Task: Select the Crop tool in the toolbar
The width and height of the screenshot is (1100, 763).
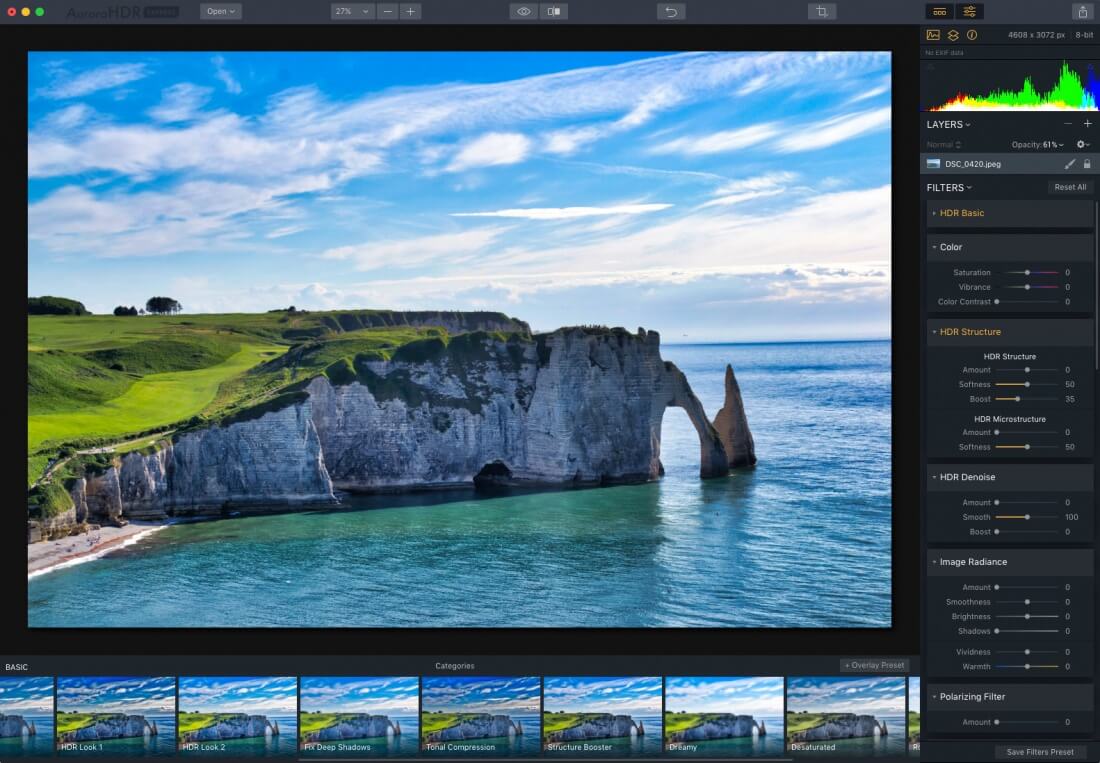Action: pos(821,12)
